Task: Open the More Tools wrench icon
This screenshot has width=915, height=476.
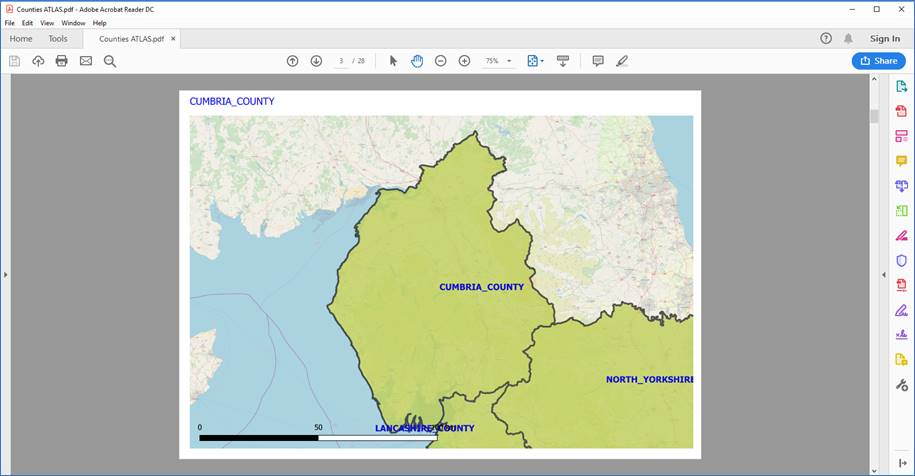Action: click(x=901, y=384)
